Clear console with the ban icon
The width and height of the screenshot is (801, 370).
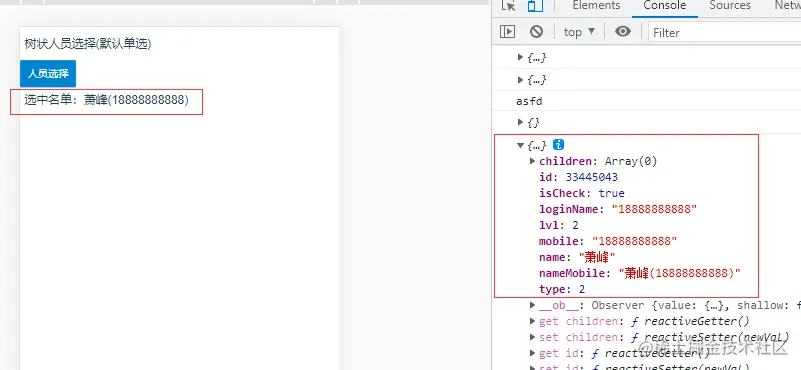click(536, 32)
